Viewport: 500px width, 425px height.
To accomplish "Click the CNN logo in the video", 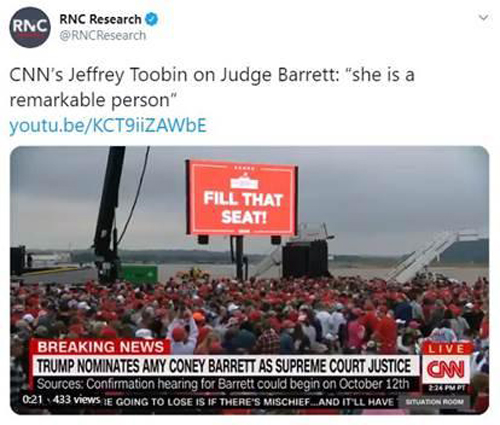I will [x=446, y=369].
